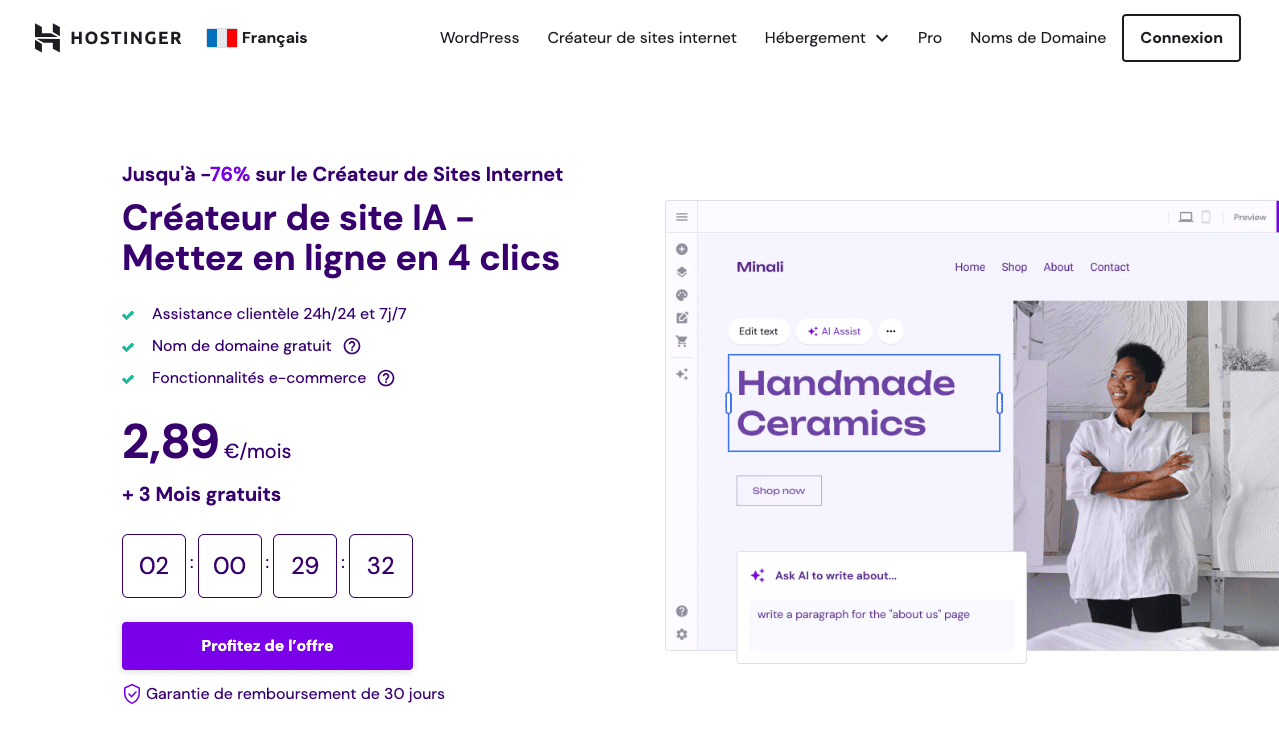
Task: Click the woman photo in the preview
Action: [x=1146, y=475]
